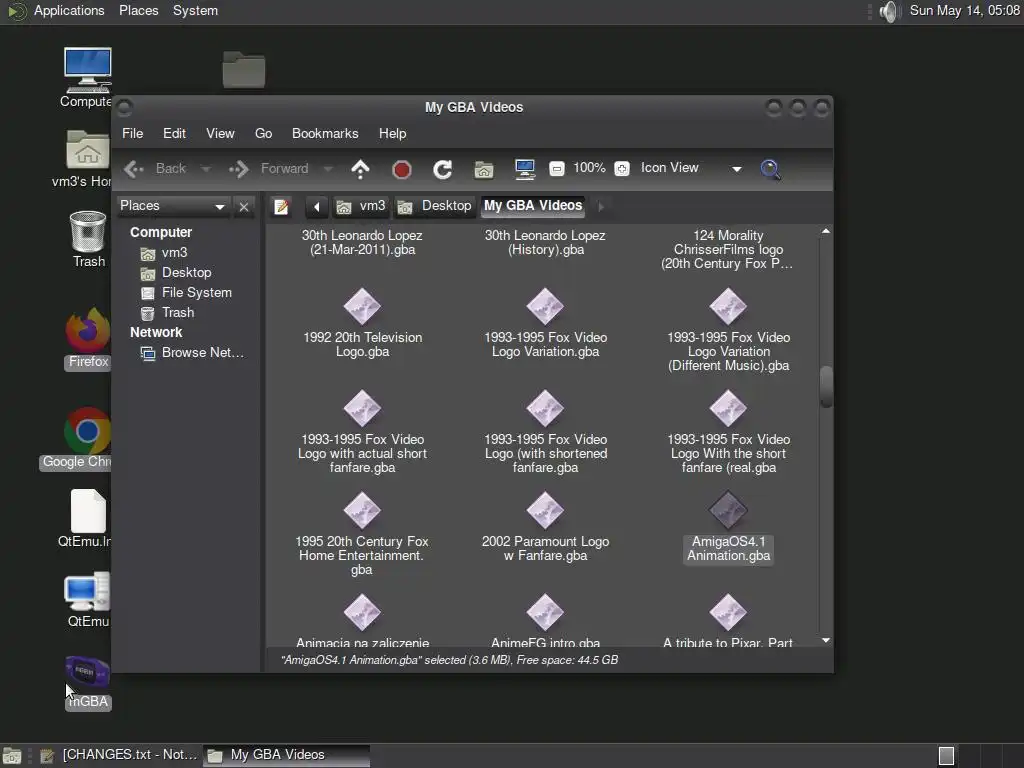The image size is (1024, 768).
Task: Open System panel menu
Action: pyautogui.click(x=195, y=10)
